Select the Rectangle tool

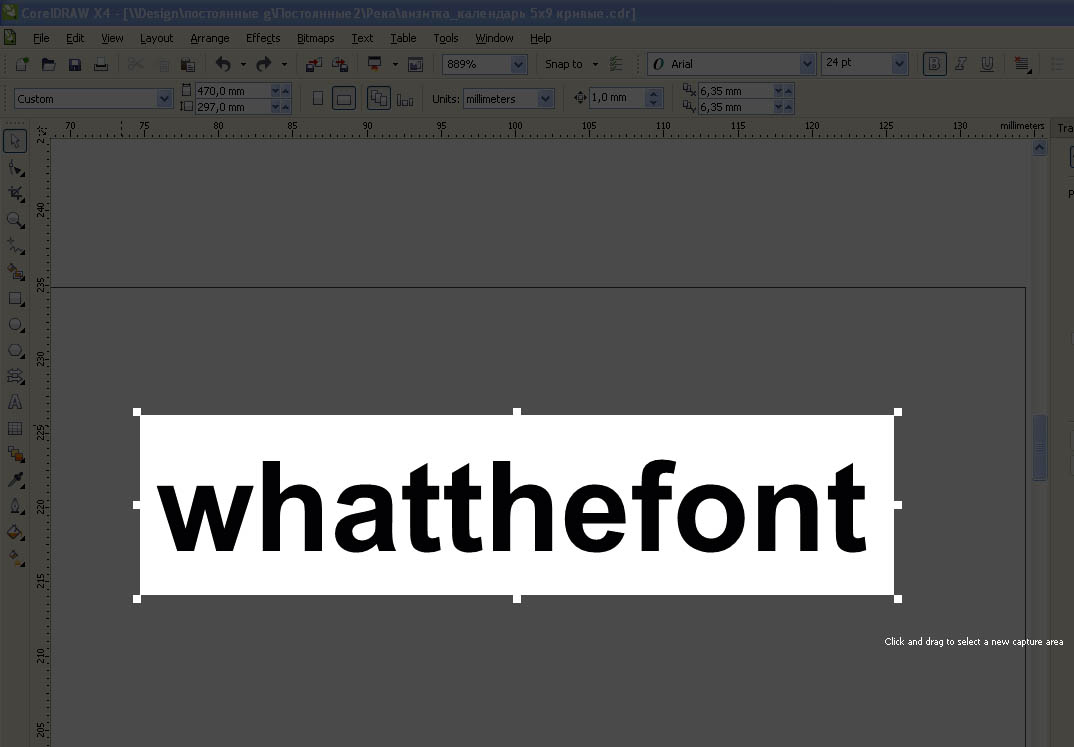(x=15, y=299)
